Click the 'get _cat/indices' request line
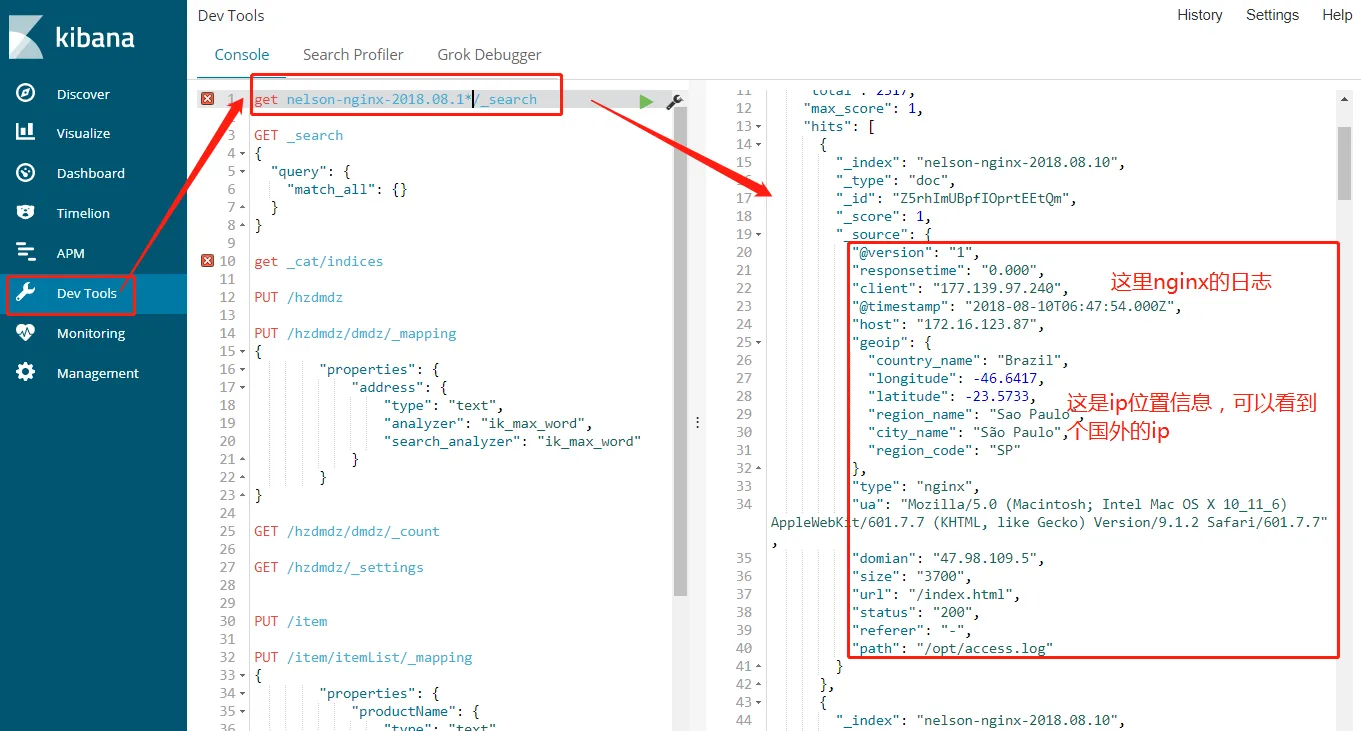This screenshot has height=731, width=1361. (318, 261)
